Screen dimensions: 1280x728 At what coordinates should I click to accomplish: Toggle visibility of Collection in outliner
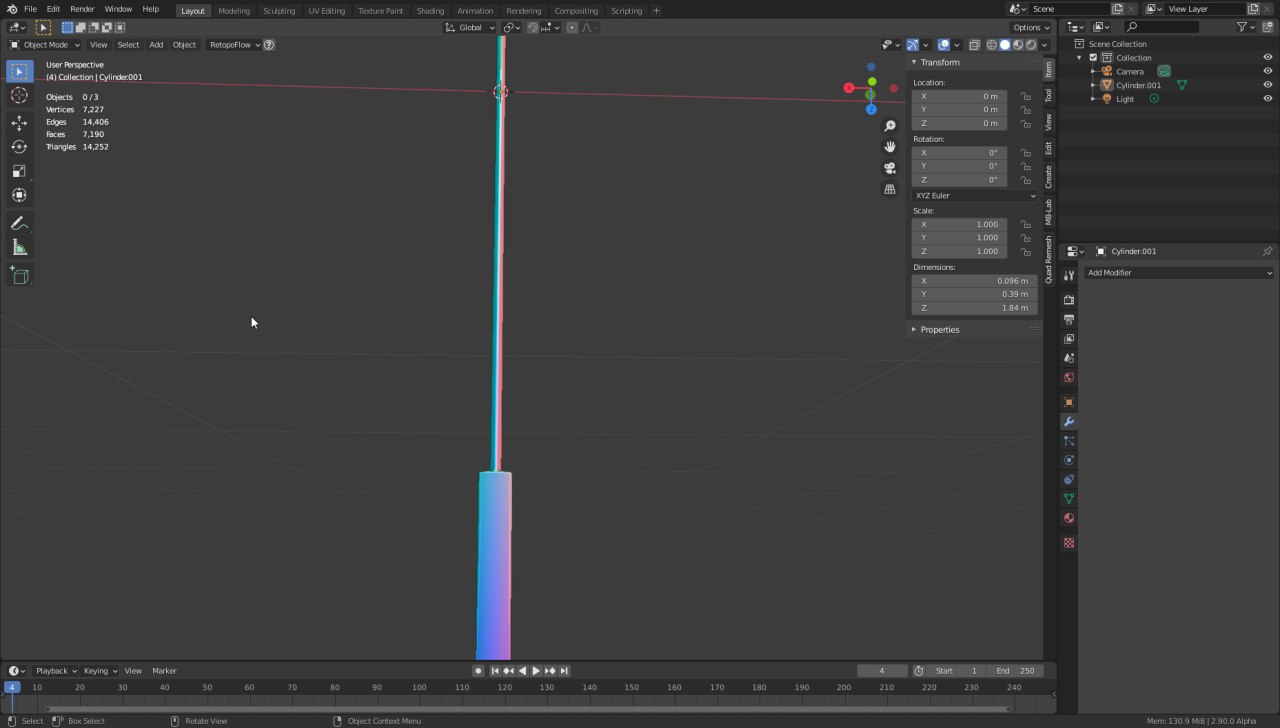(x=1268, y=57)
